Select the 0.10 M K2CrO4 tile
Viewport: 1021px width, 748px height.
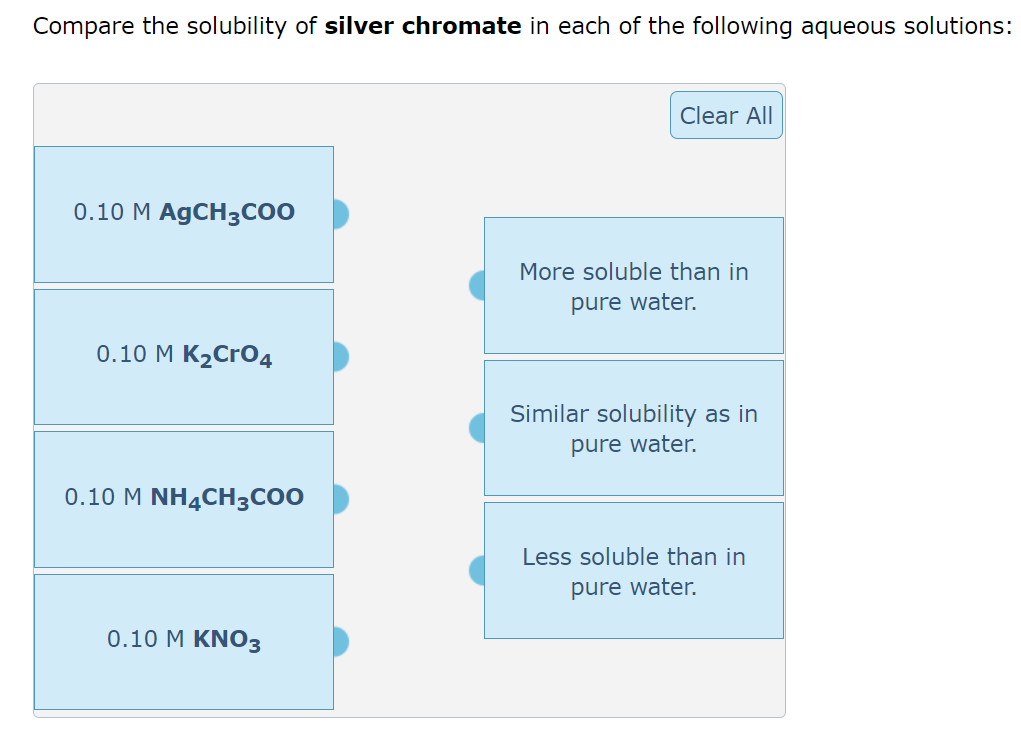pos(184,356)
